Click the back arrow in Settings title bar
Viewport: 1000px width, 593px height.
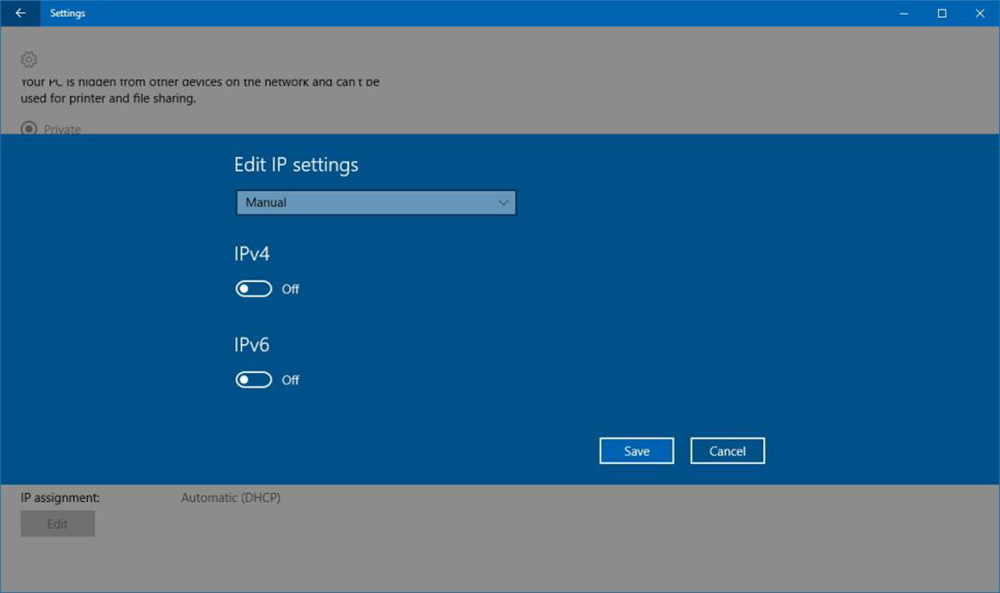pos(20,13)
